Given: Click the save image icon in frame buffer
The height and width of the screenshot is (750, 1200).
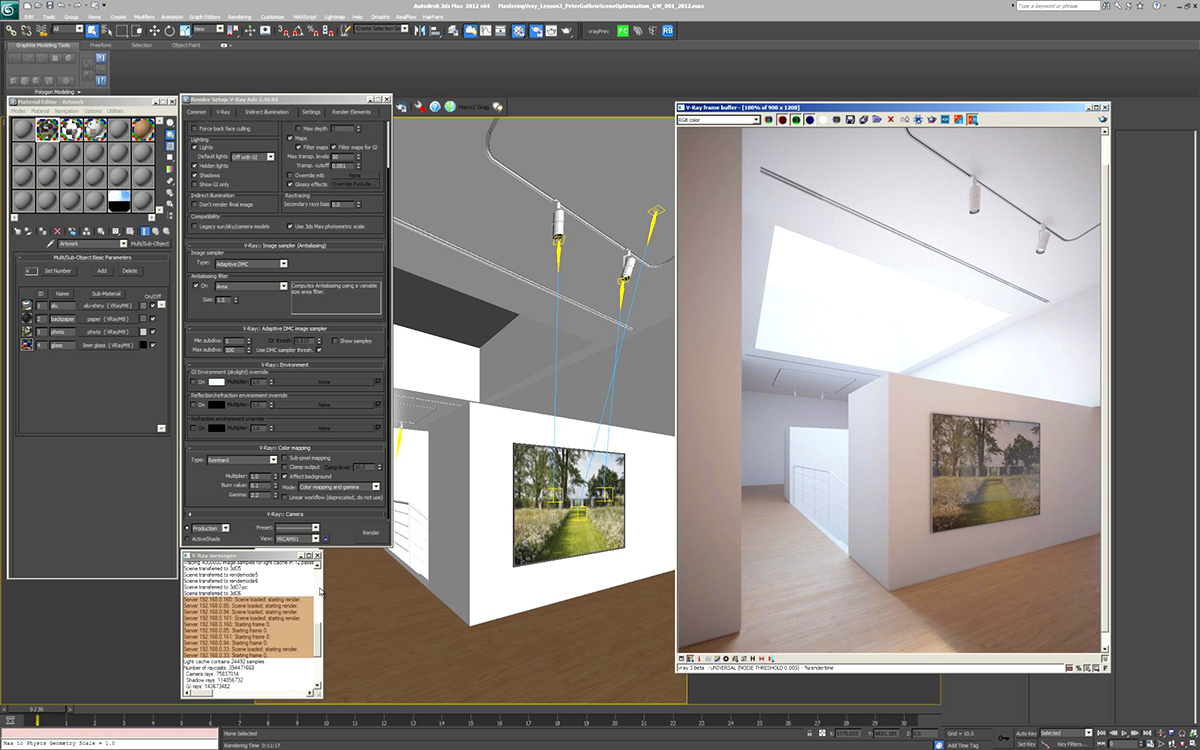Looking at the screenshot, I should pyautogui.click(x=849, y=120).
